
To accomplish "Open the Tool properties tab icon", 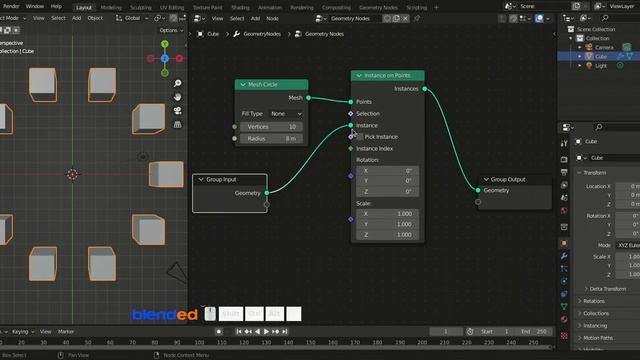I will (x=564, y=143).
